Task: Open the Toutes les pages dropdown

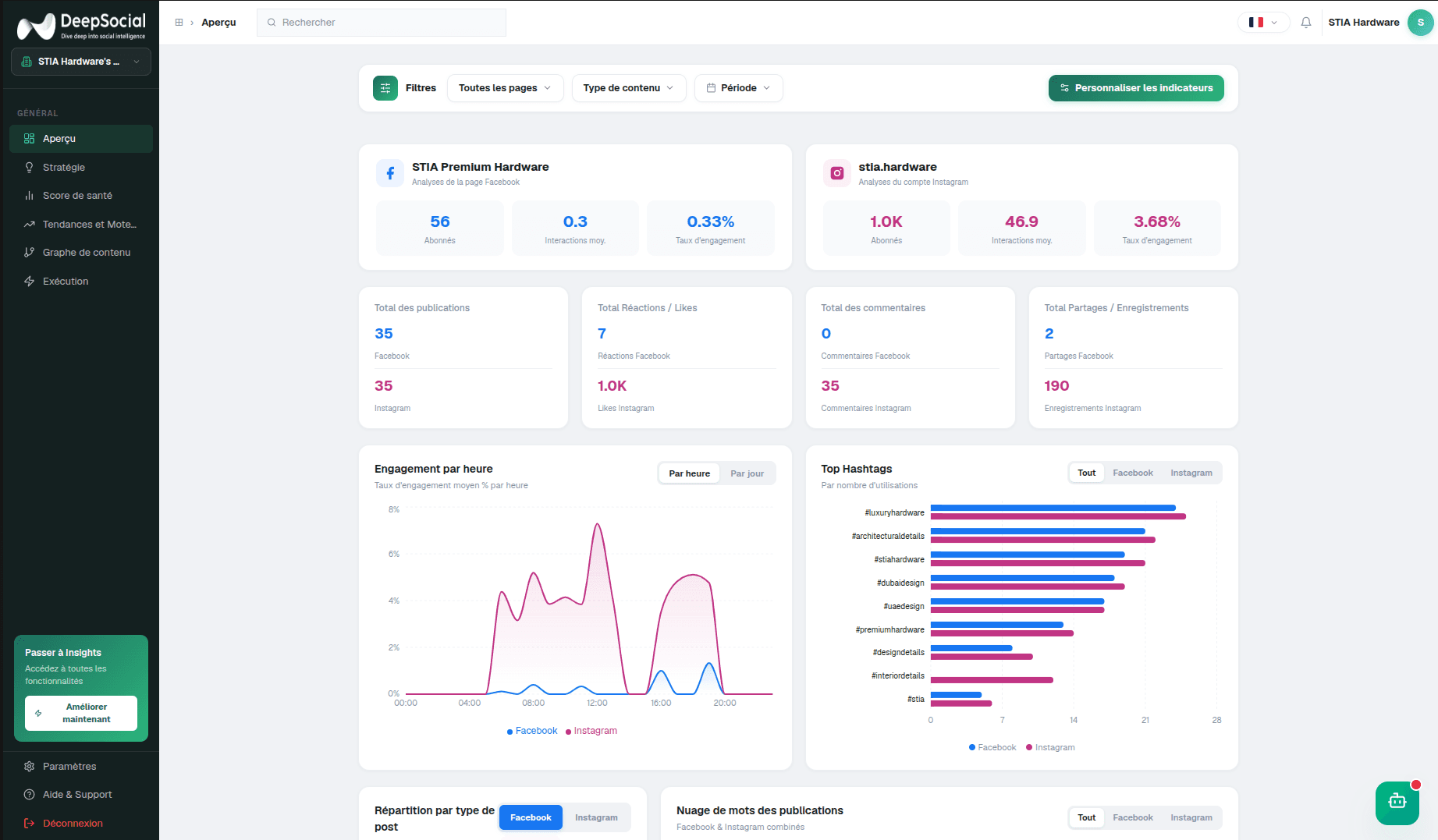Action: click(505, 88)
